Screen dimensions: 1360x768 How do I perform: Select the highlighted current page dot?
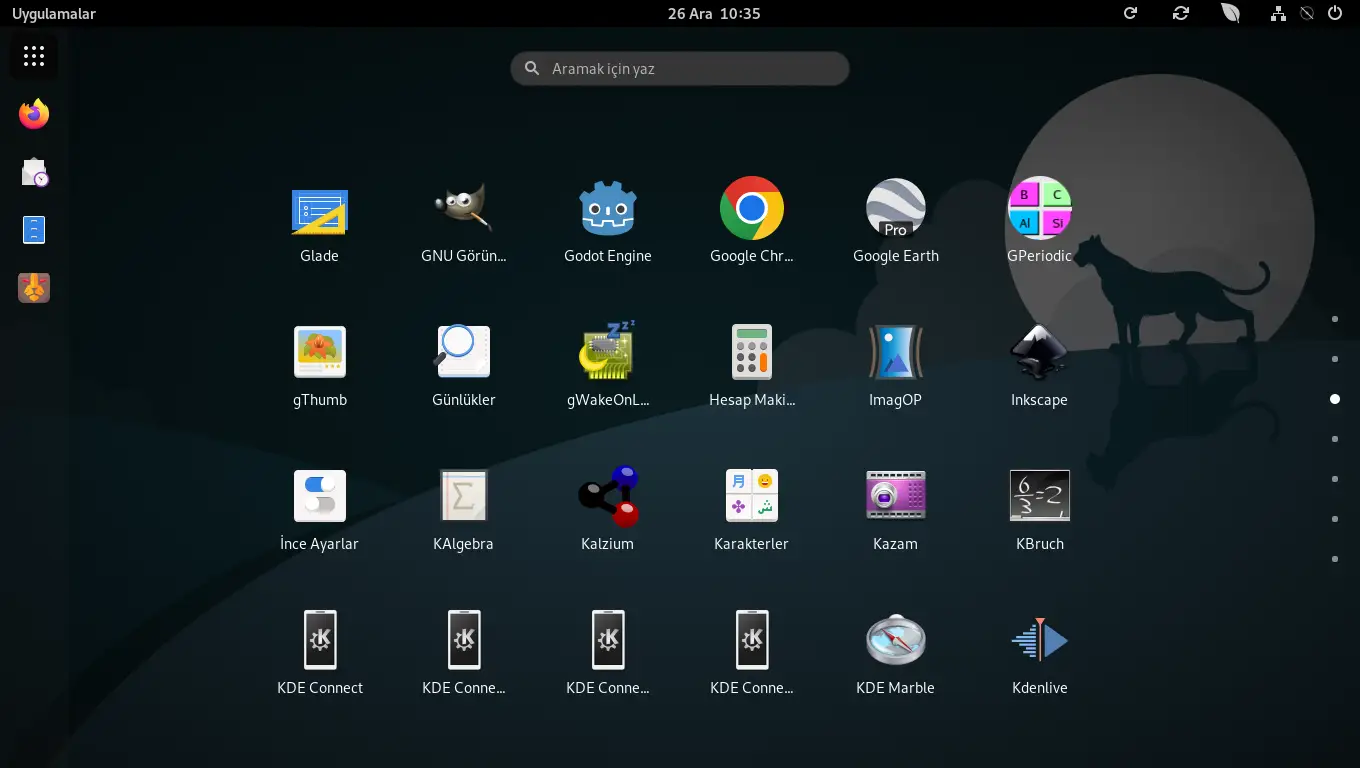1335,399
